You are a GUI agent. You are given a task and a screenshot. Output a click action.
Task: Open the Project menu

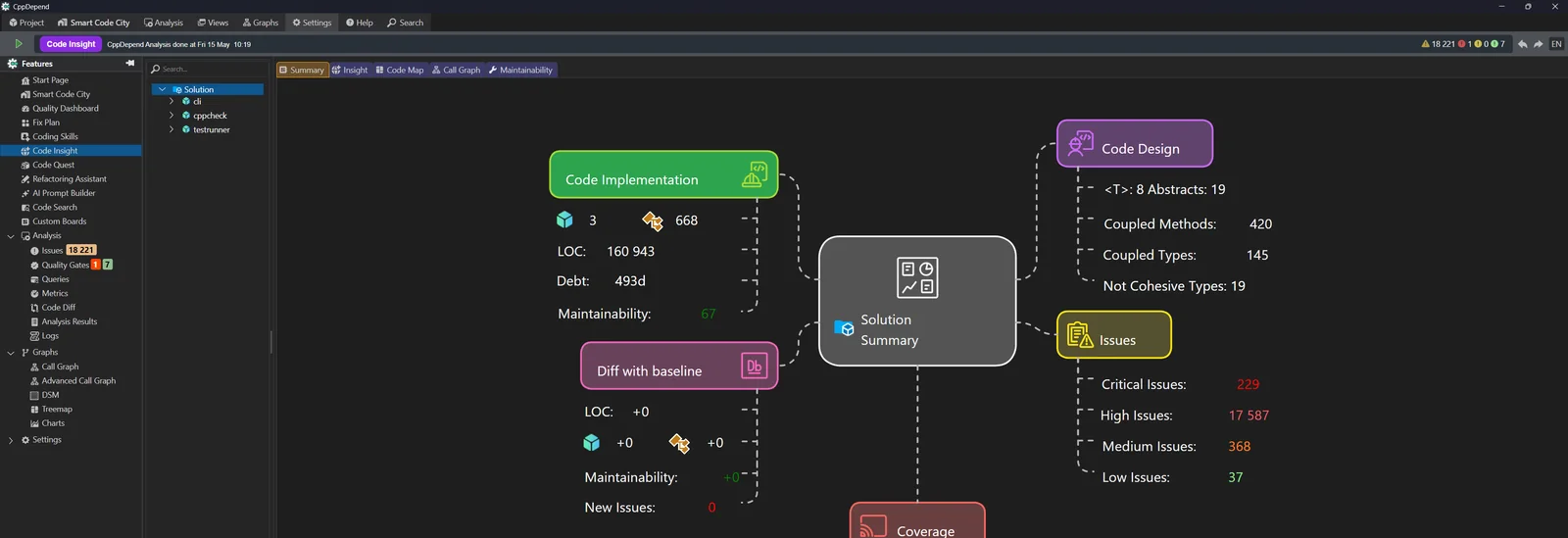[x=26, y=23]
